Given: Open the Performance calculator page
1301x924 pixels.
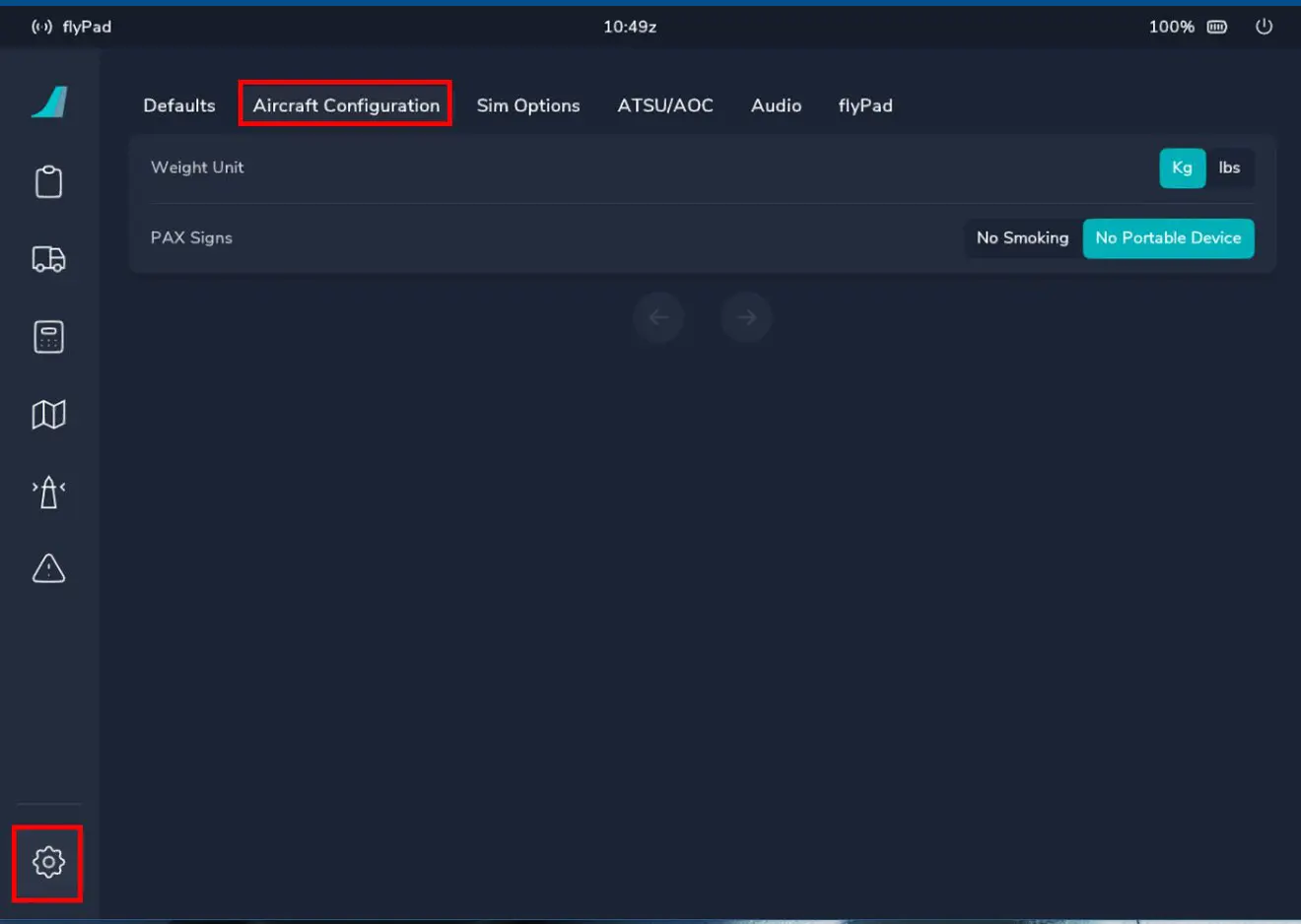Looking at the screenshot, I should point(48,337).
